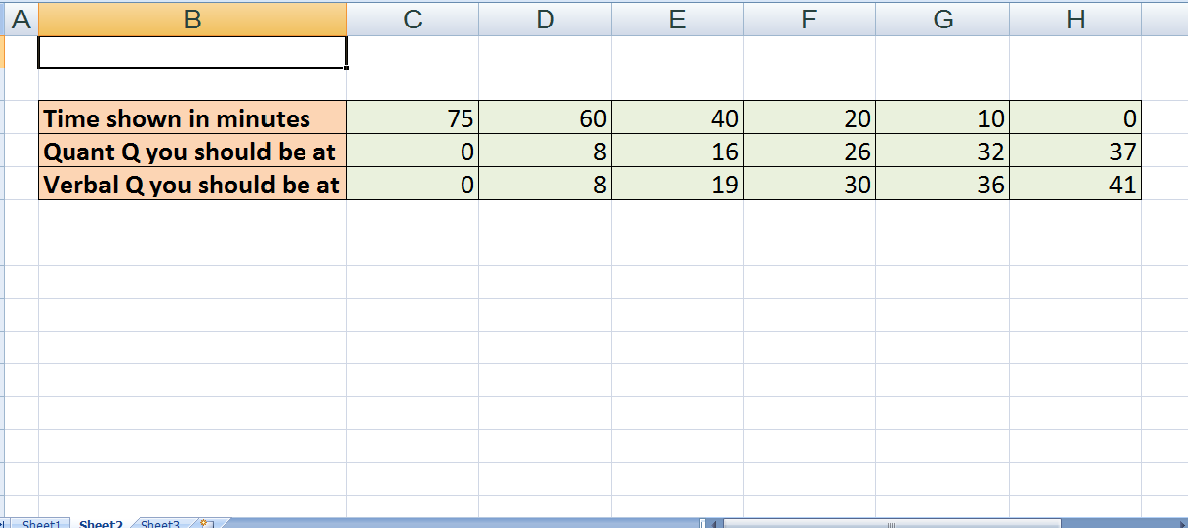Click the selected empty cell in column B

(192, 52)
